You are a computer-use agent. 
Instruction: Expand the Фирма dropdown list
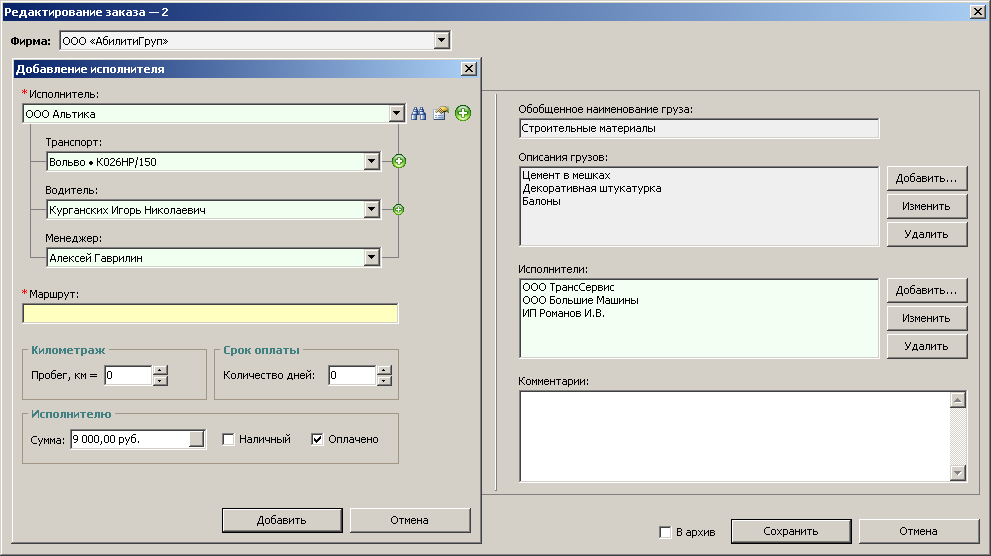(x=441, y=41)
